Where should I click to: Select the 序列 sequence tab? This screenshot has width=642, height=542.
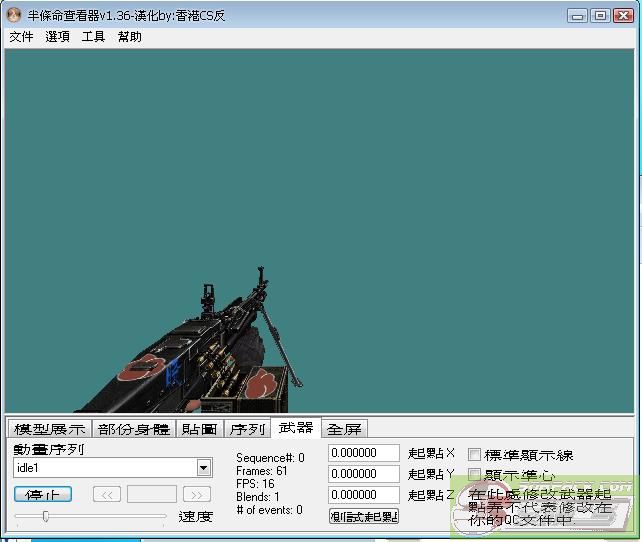[247, 429]
